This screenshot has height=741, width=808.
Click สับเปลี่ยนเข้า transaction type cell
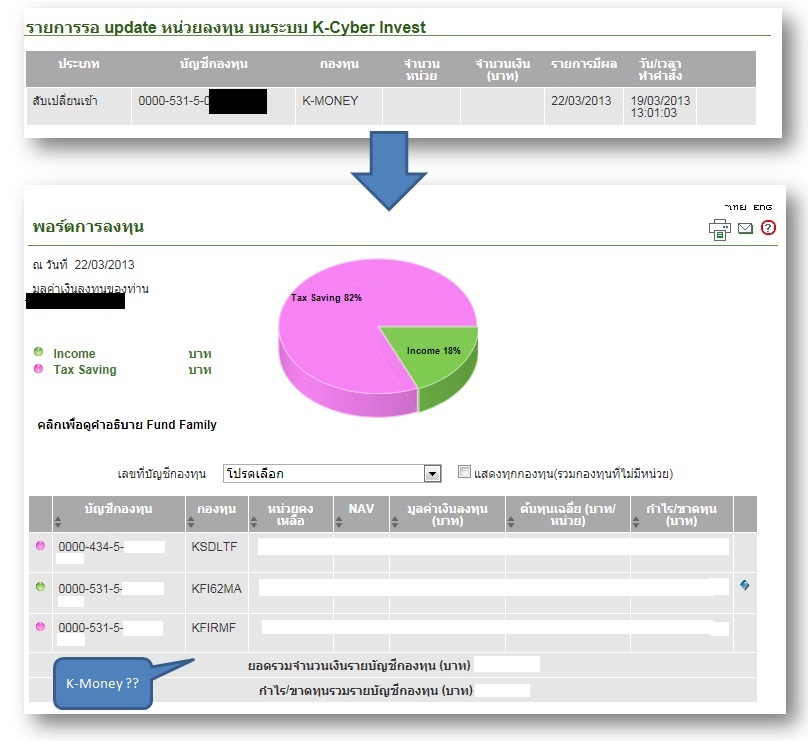coord(65,100)
